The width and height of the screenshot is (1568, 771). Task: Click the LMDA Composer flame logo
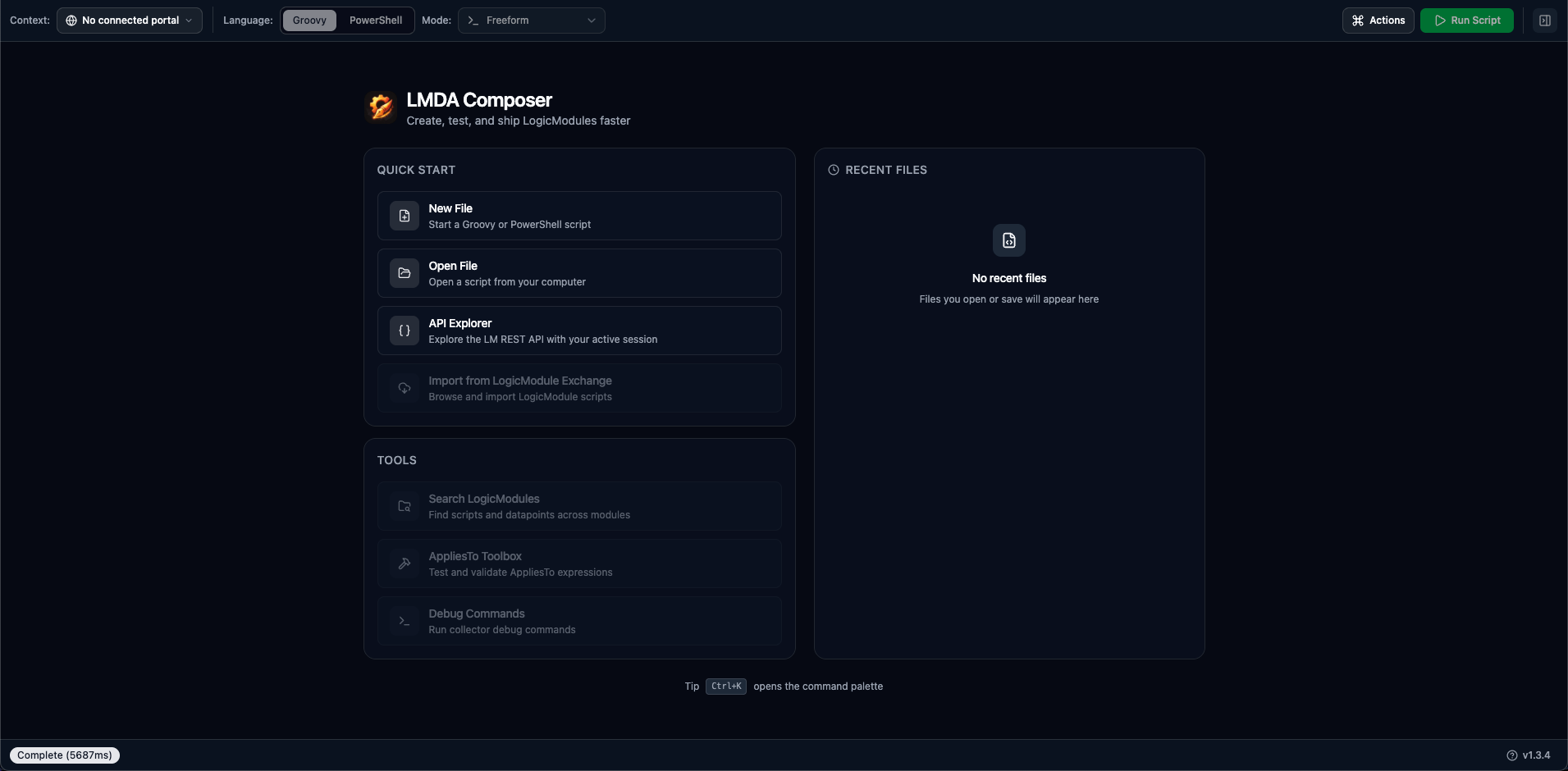point(381,107)
